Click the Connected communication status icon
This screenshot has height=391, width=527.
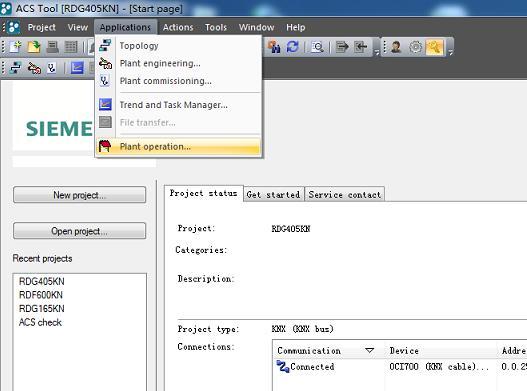click(283, 366)
